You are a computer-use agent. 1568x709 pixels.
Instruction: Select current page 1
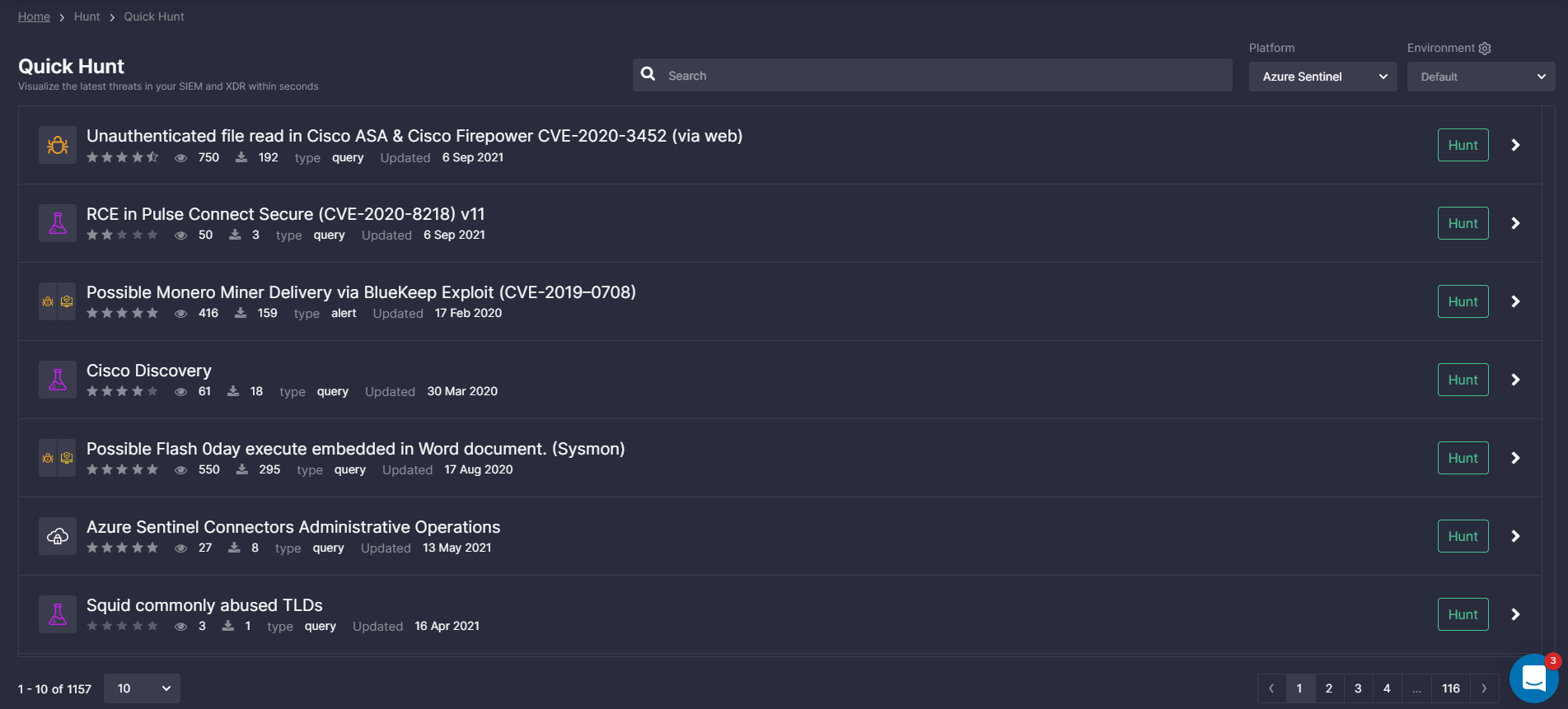(1299, 688)
